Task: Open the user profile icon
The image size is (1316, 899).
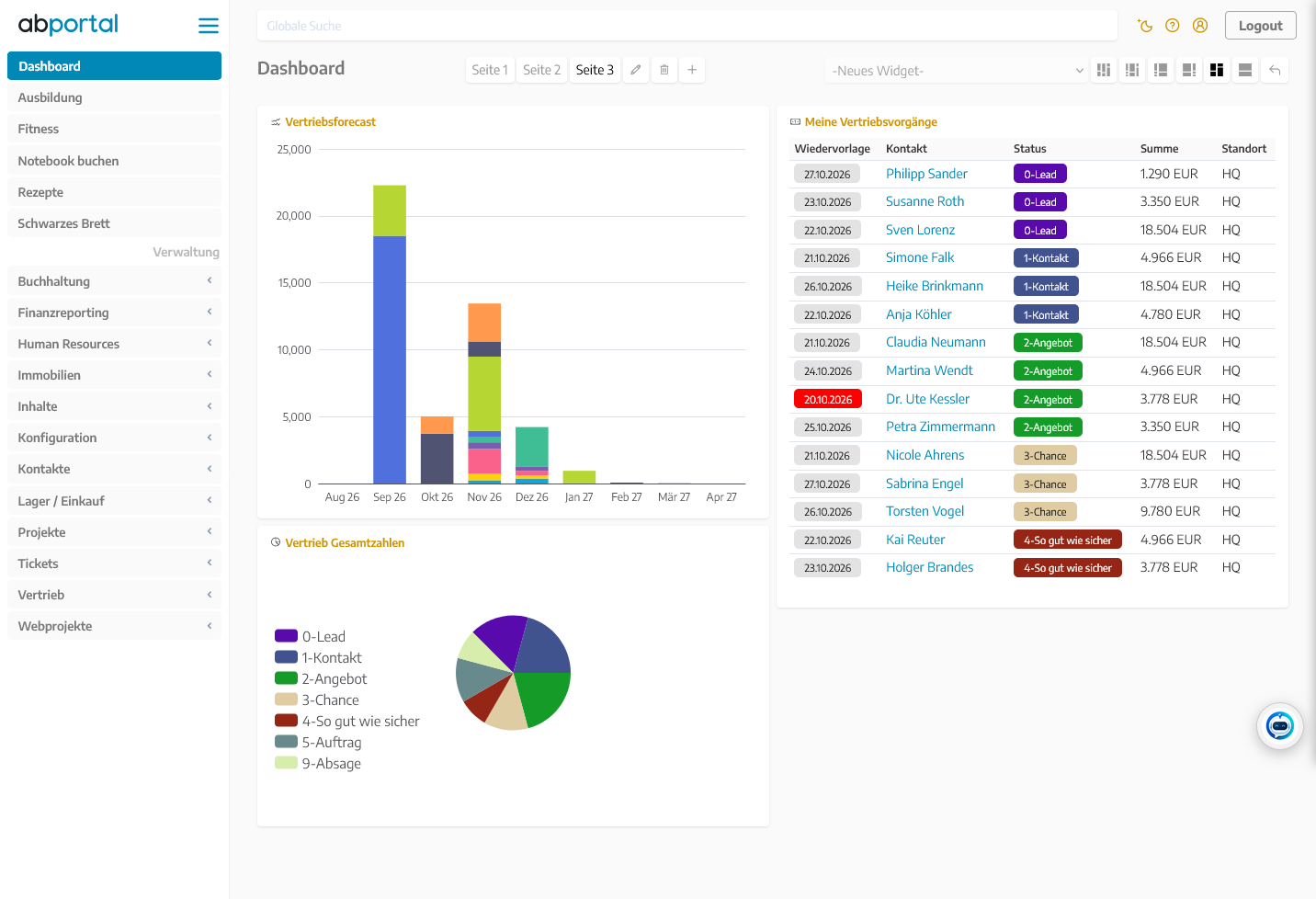Action: (1200, 26)
